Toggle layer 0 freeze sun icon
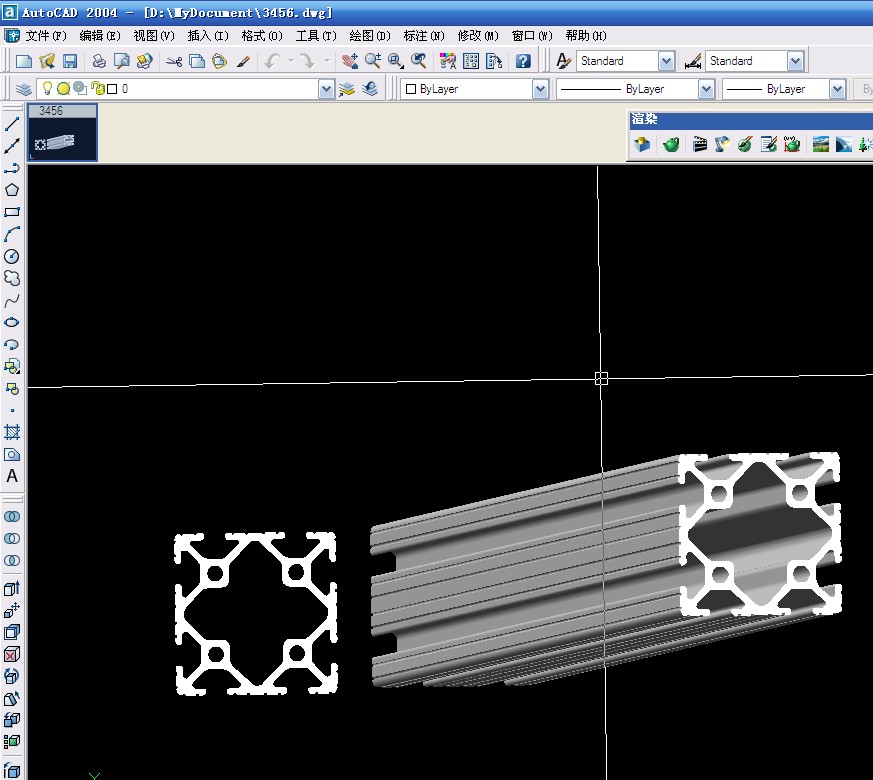The width and height of the screenshot is (873, 780). click(x=63, y=89)
